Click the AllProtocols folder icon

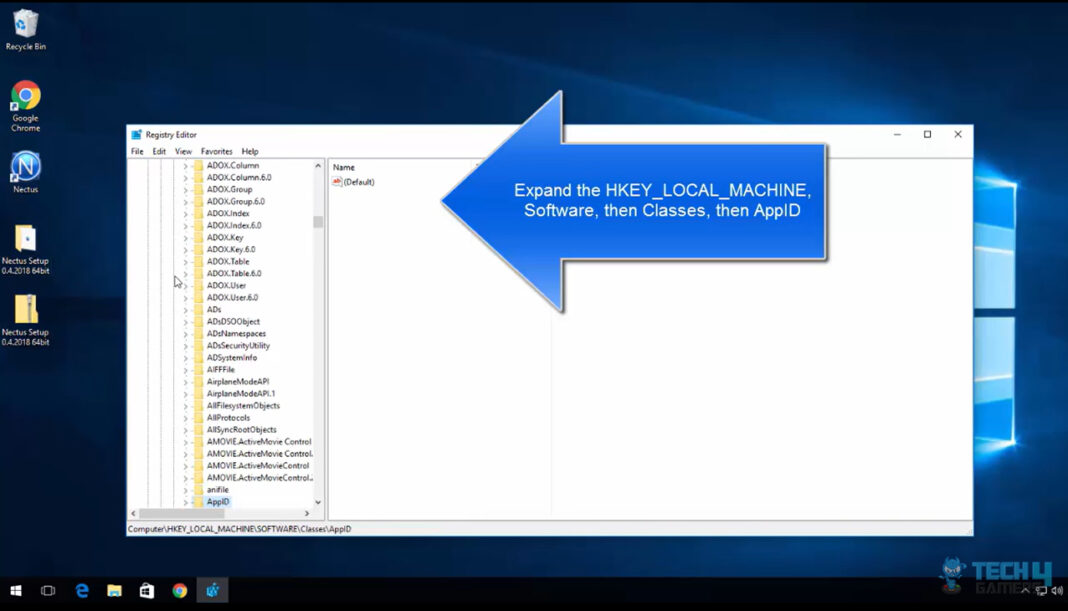pos(198,418)
